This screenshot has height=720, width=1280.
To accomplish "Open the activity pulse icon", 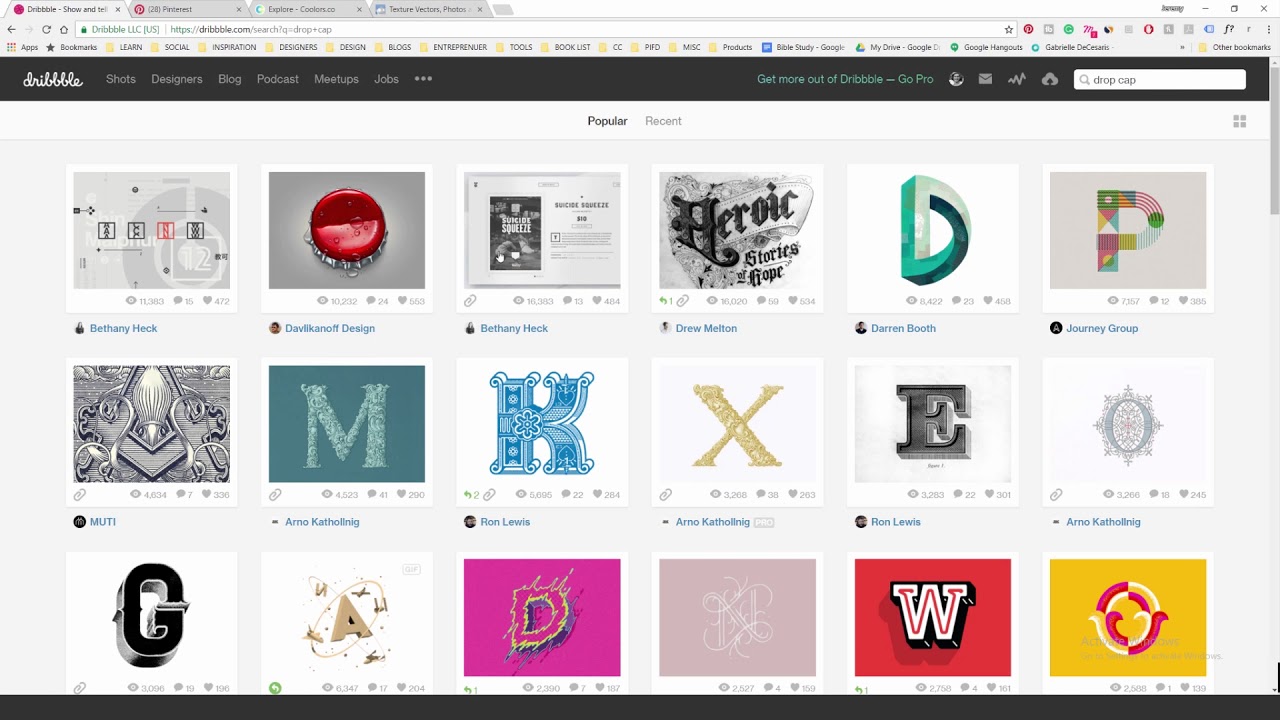I will tap(1017, 79).
